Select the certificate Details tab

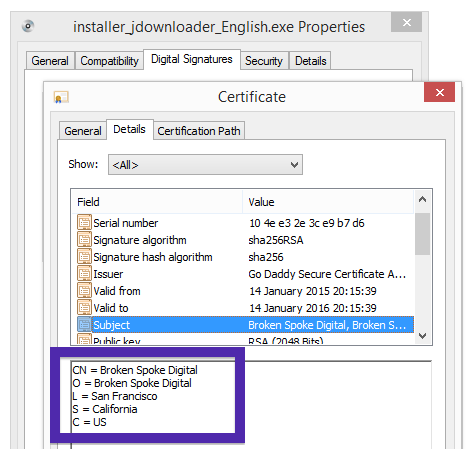coord(130,129)
